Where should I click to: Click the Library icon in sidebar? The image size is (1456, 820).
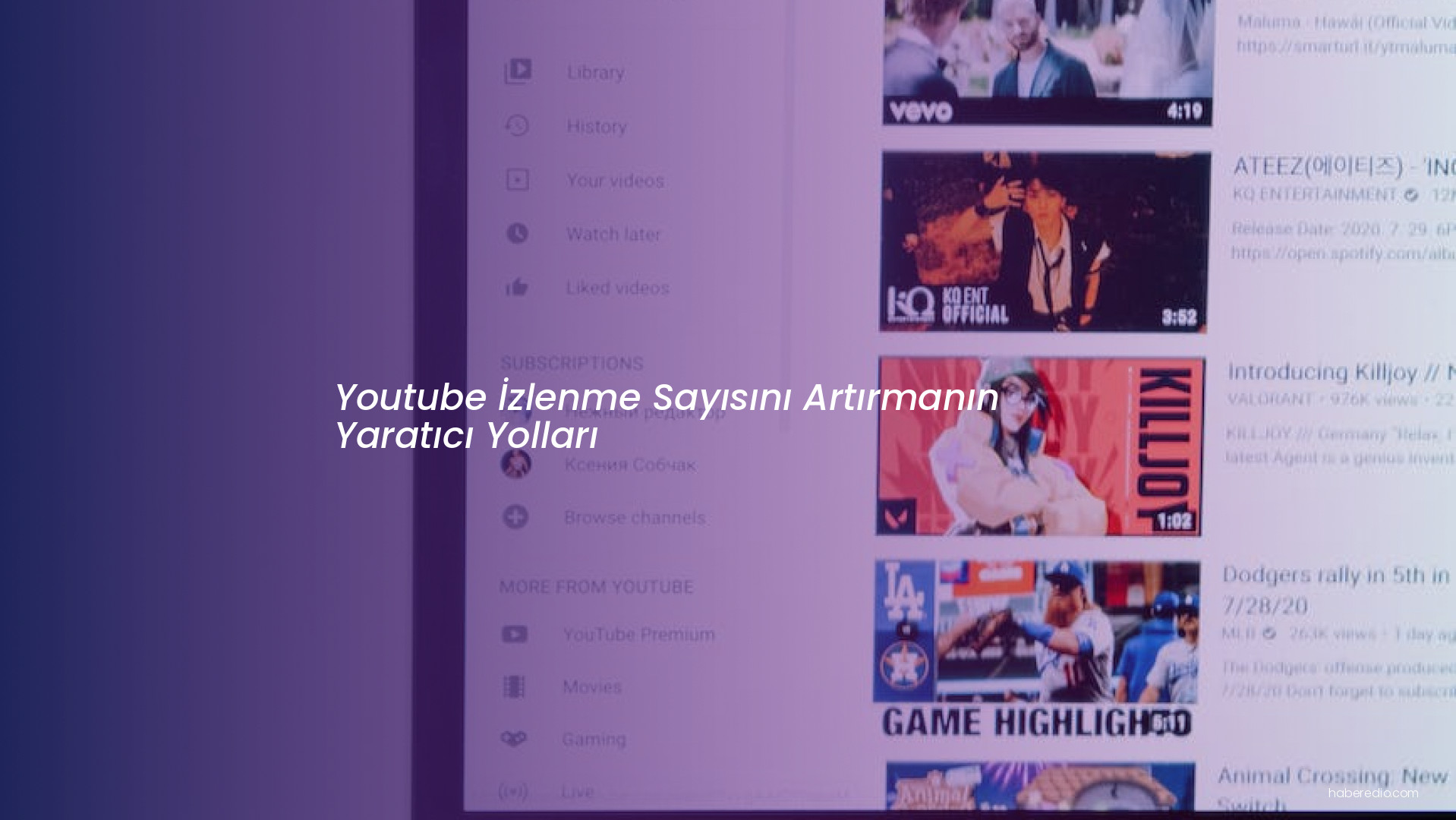point(518,71)
